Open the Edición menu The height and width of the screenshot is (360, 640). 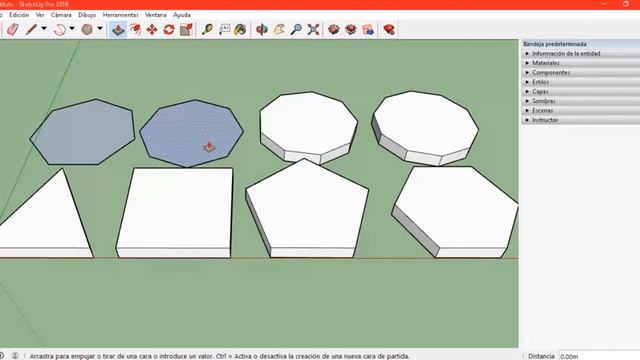click(19, 15)
